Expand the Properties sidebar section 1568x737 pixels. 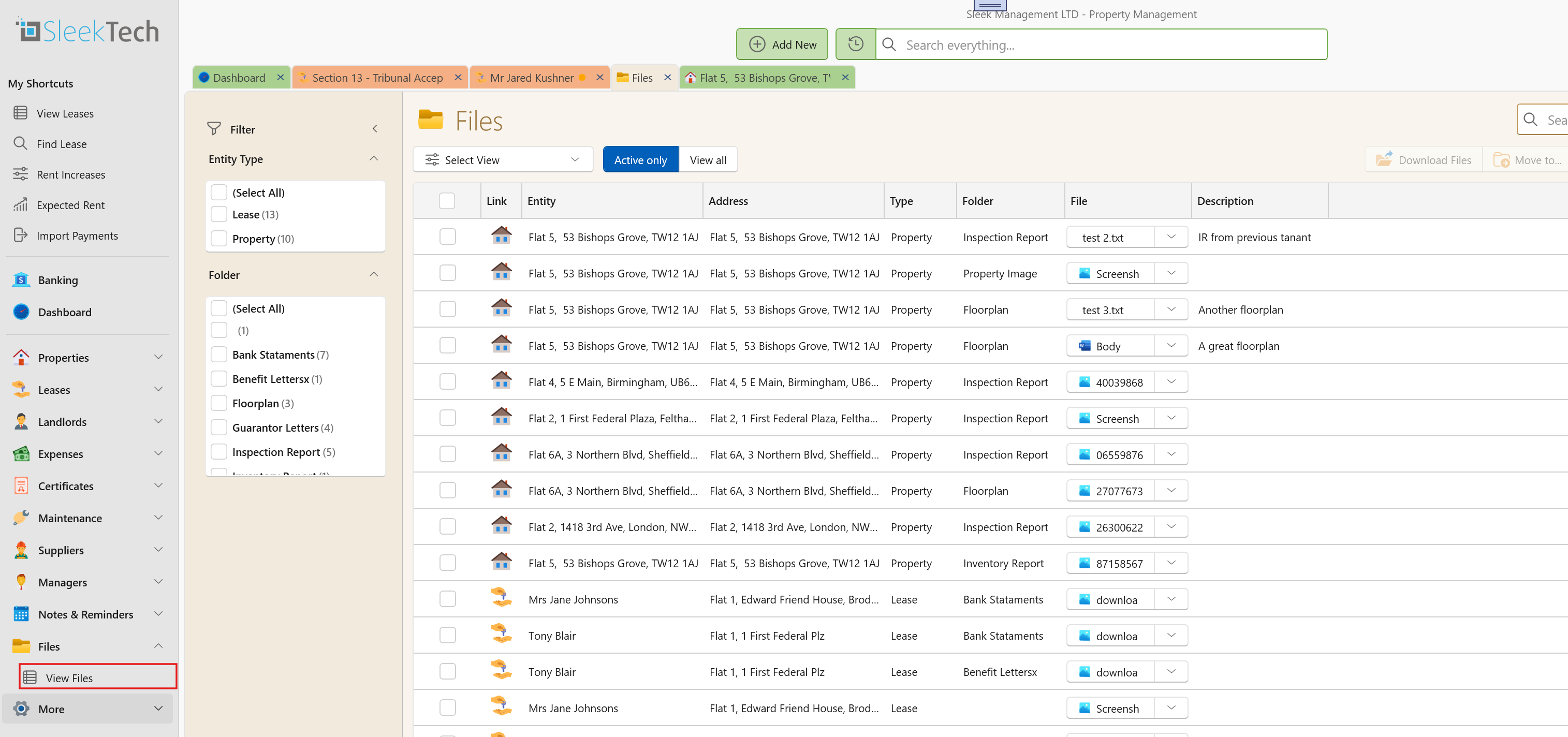[158, 357]
